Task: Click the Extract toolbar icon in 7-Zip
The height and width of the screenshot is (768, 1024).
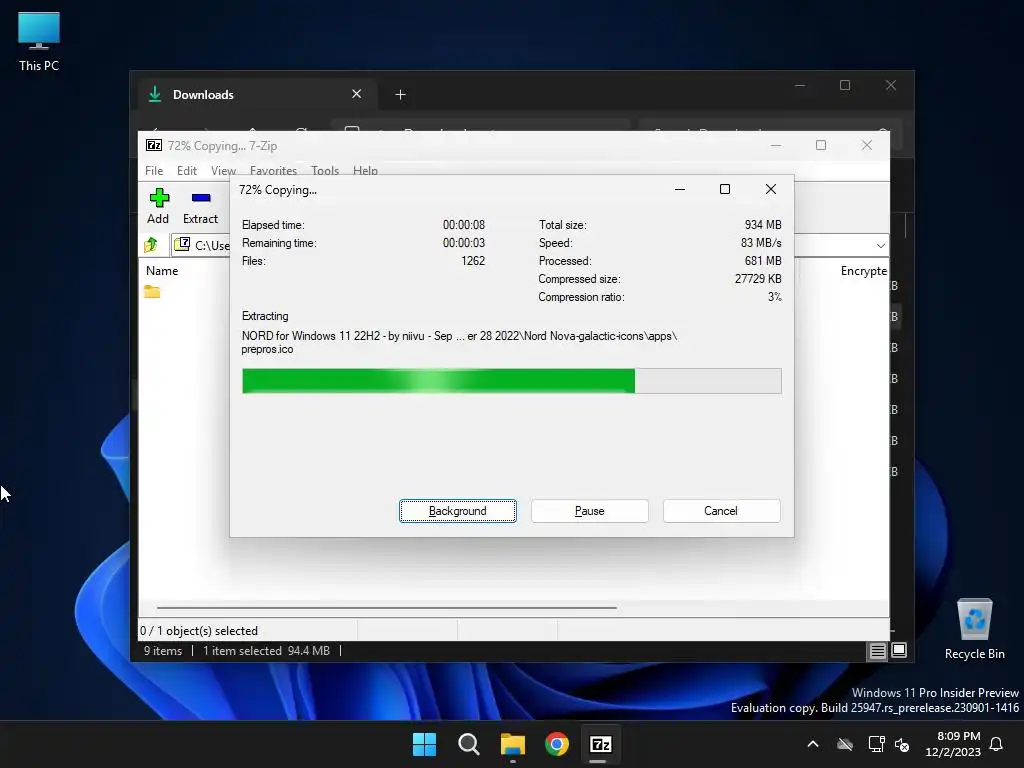Action: (x=200, y=198)
